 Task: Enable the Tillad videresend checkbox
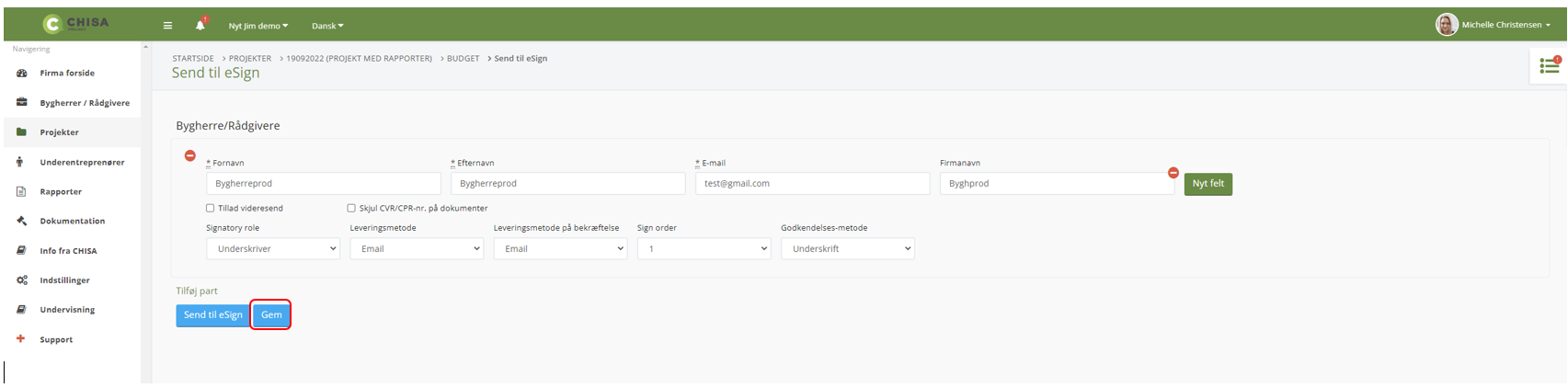[x=211, y=209]
